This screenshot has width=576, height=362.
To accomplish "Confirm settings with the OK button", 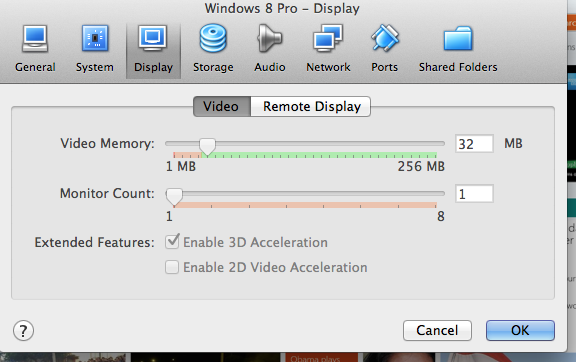I will coord(520,330).
